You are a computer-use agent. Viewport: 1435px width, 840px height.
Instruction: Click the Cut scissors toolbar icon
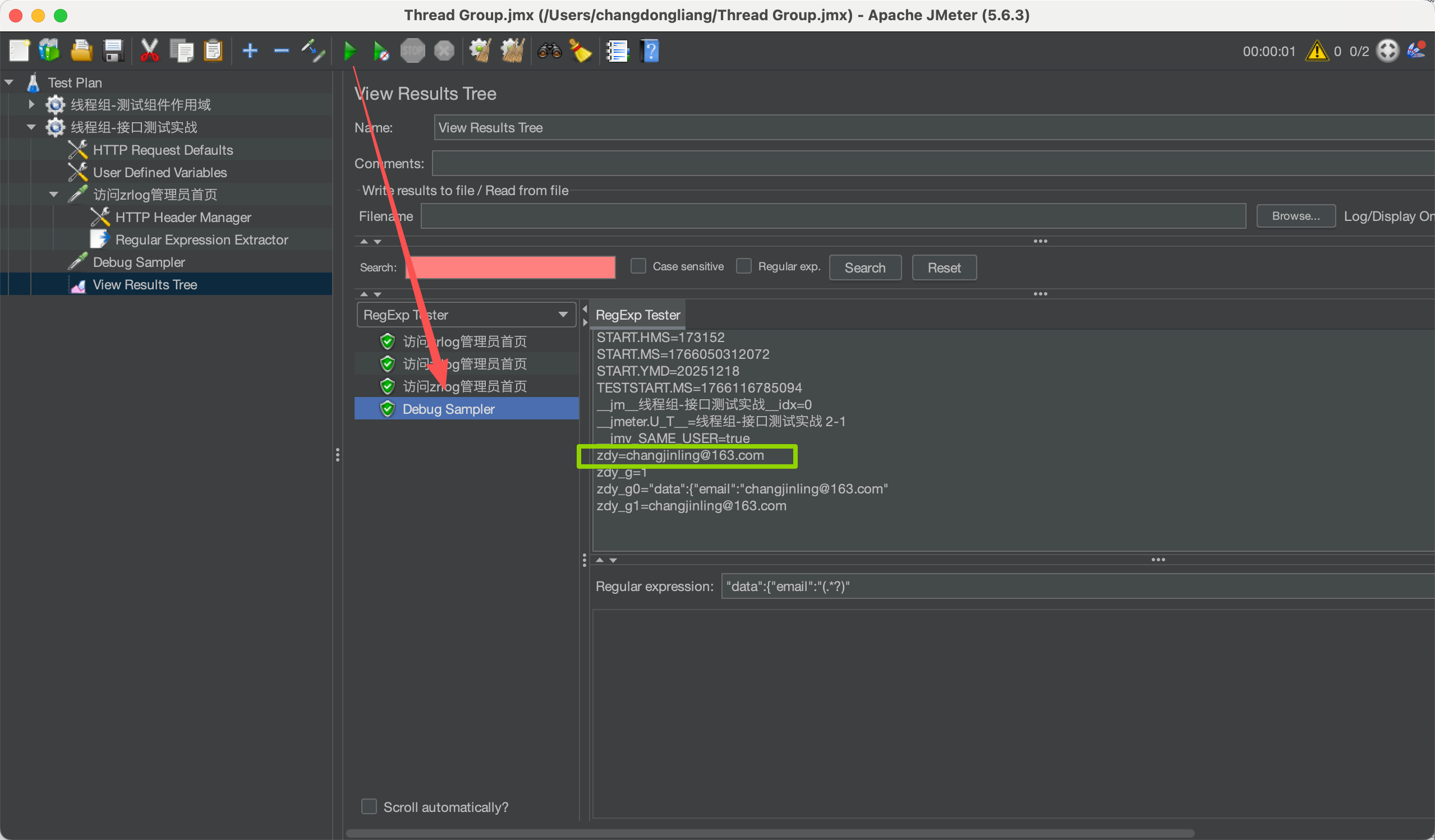(149, 51)
